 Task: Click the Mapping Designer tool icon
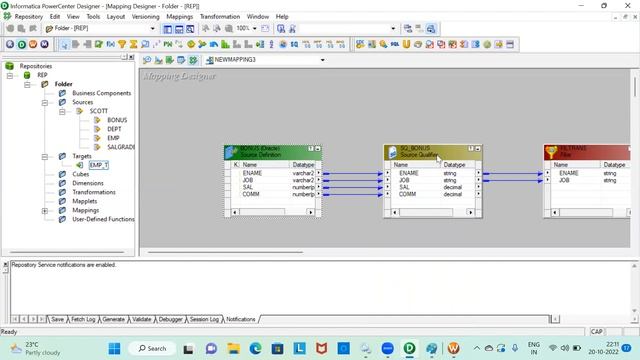[x=193, y=60]
